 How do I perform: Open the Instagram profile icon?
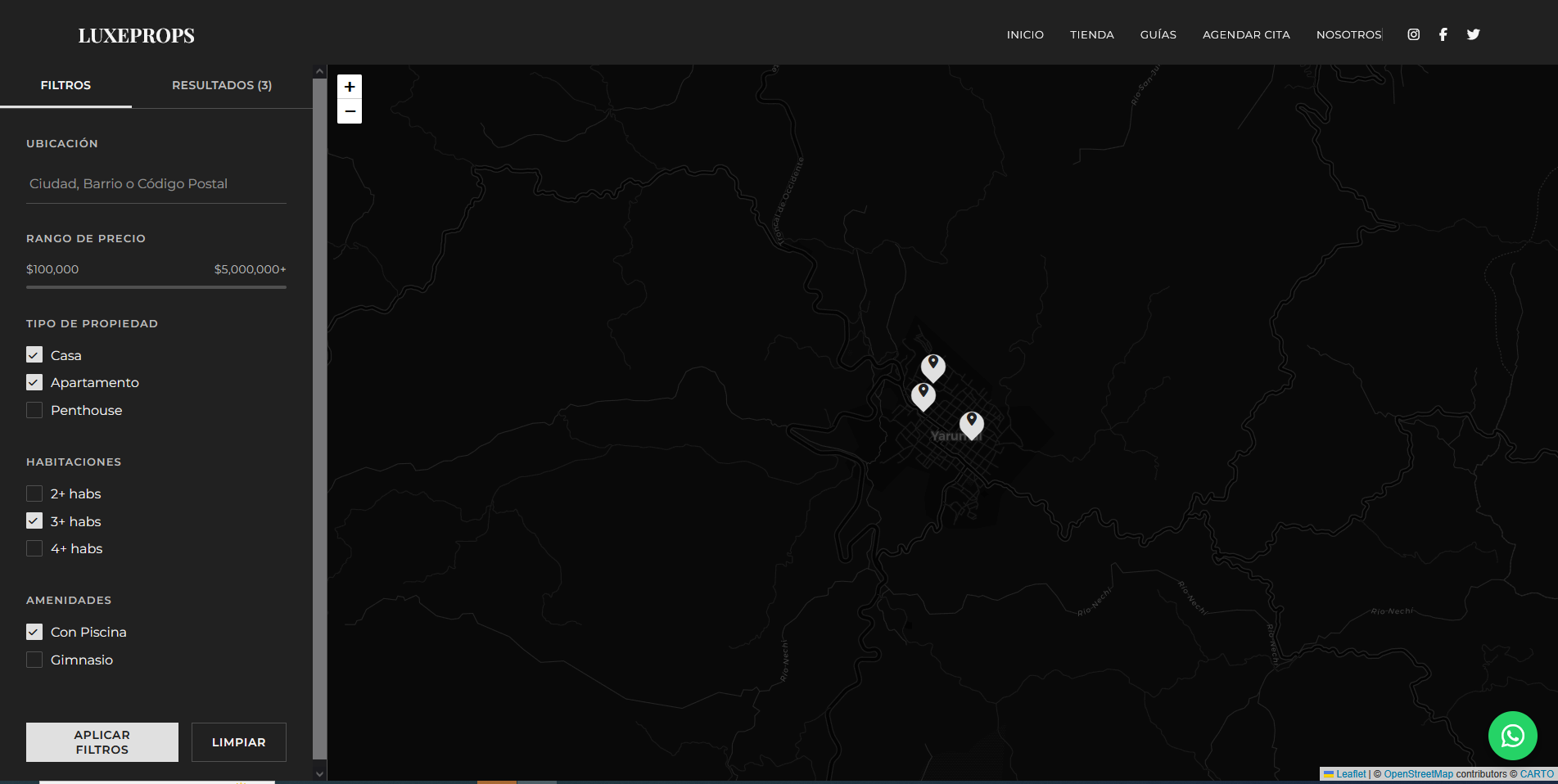click(1413, 34)
